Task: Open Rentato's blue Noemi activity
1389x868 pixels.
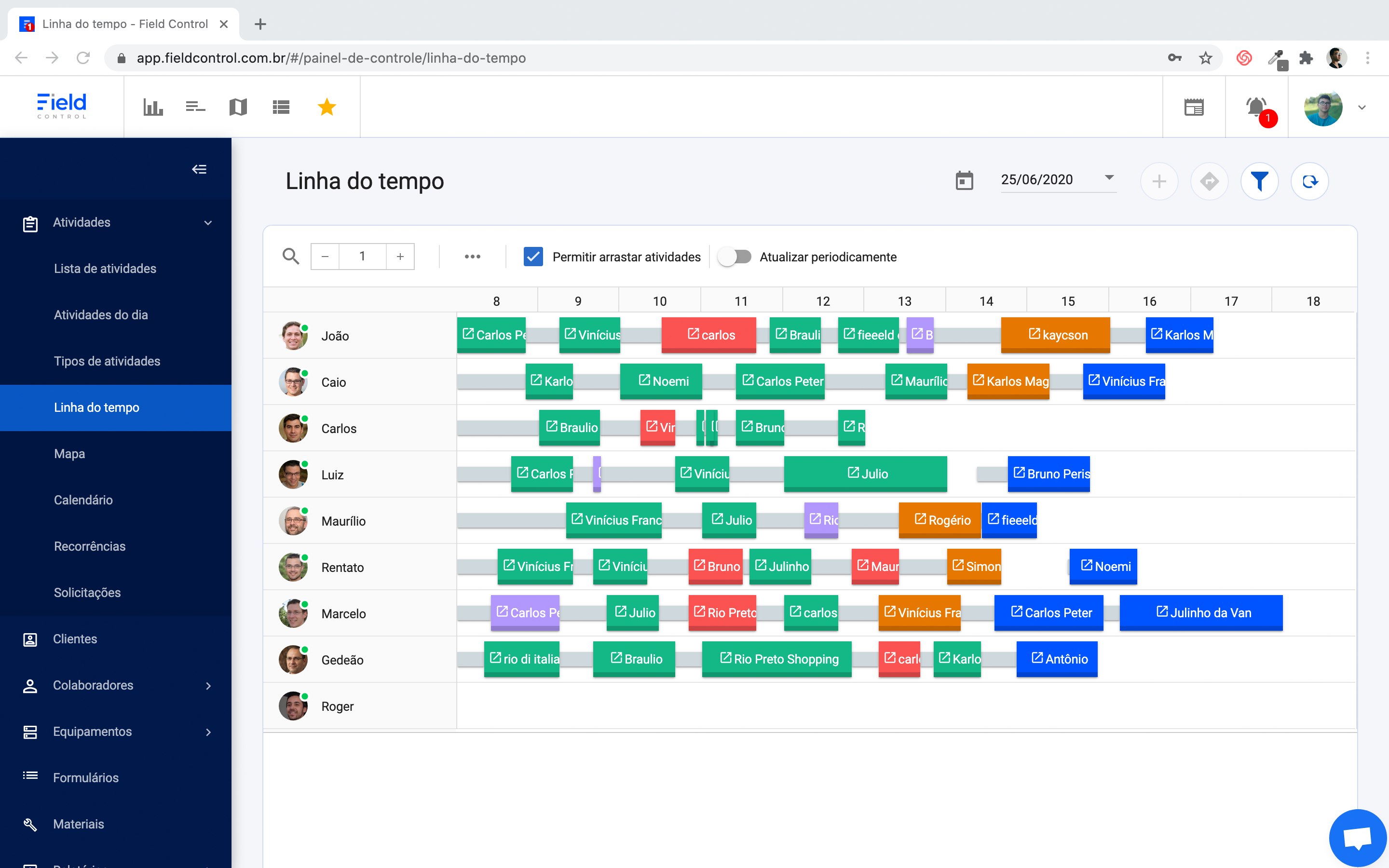Action: click(x=1103, y=566)
